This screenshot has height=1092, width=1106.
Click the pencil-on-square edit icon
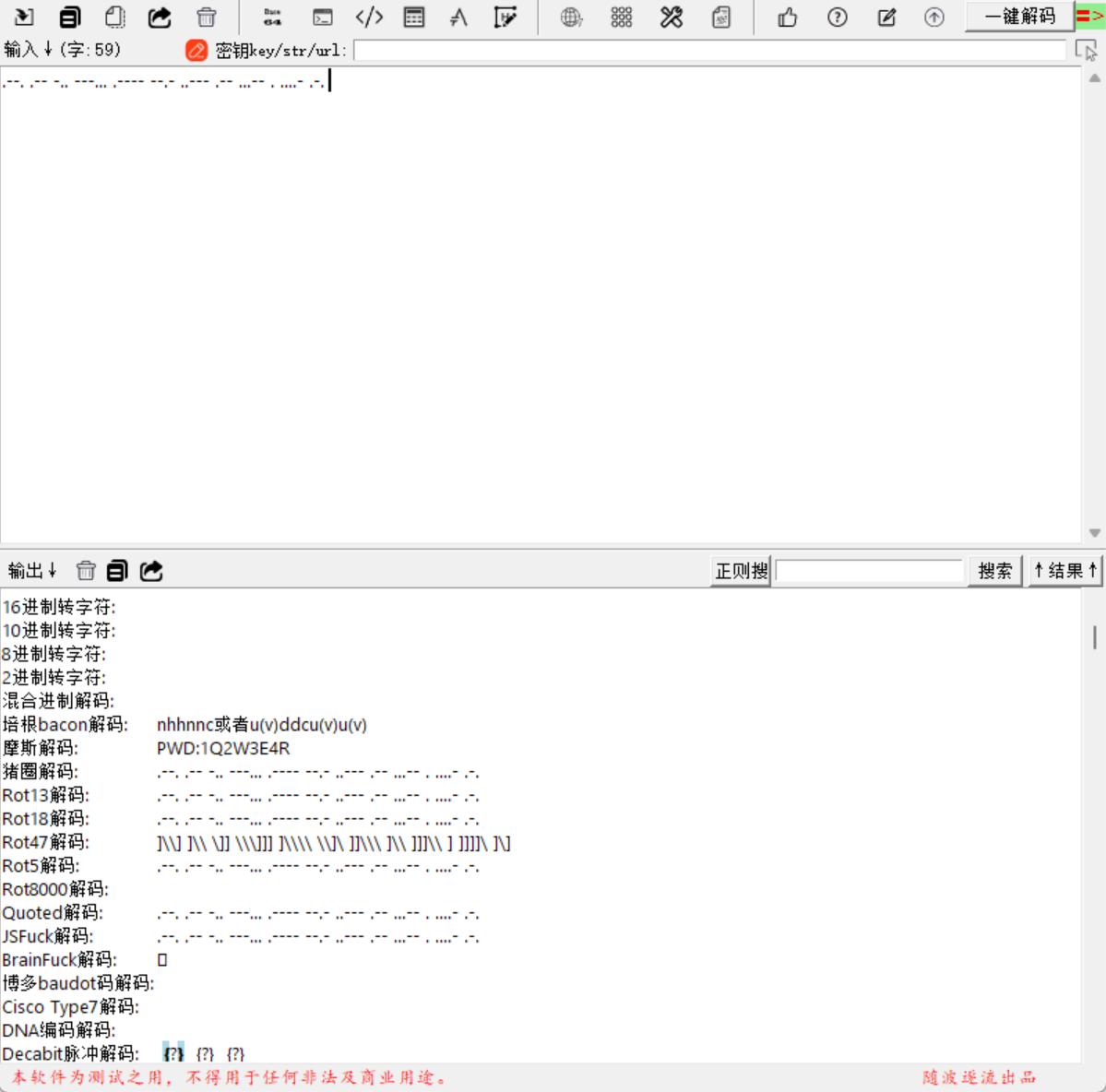[x=886, y=17]
